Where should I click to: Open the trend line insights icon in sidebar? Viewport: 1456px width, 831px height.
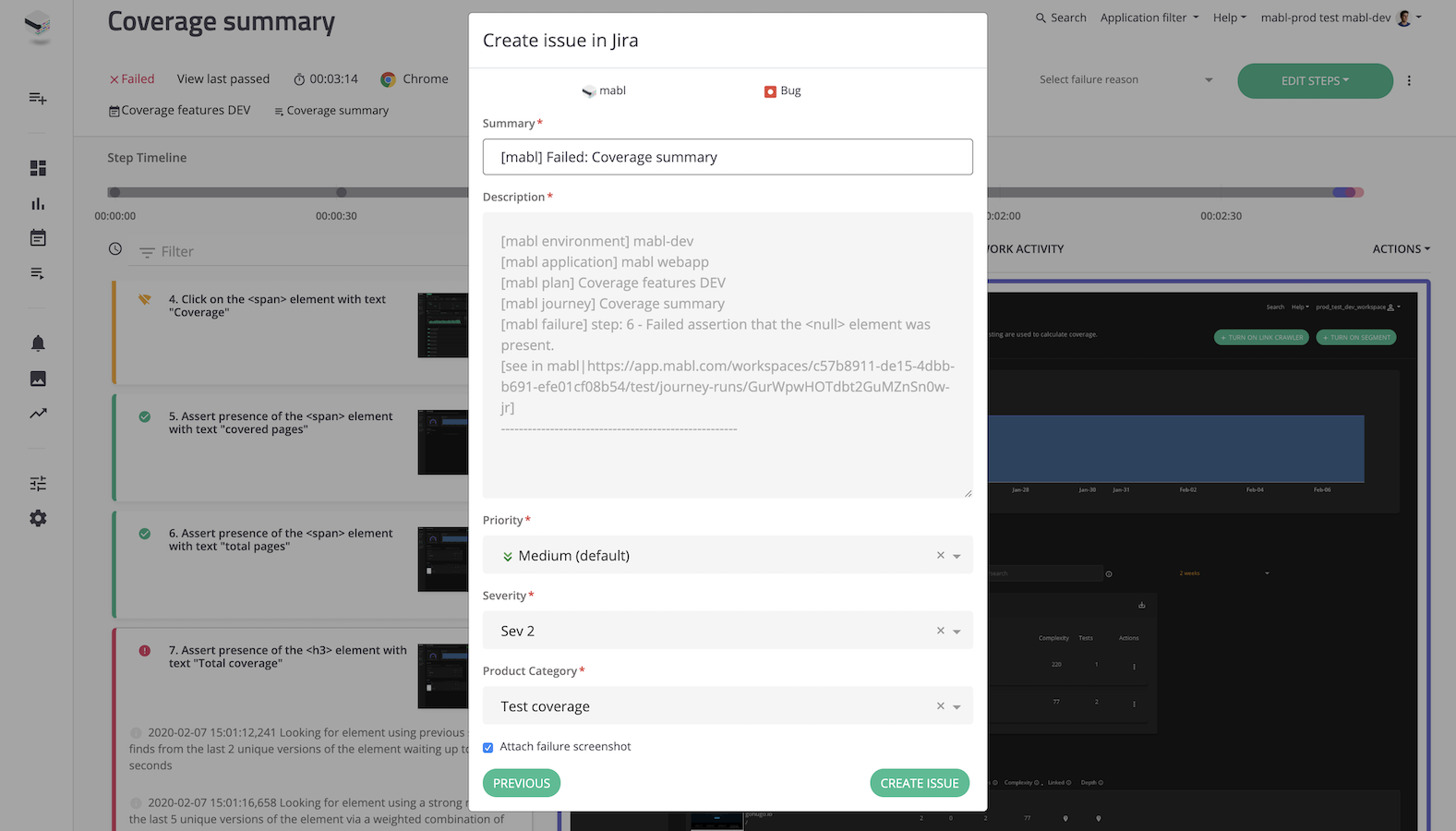click(38, 414)
